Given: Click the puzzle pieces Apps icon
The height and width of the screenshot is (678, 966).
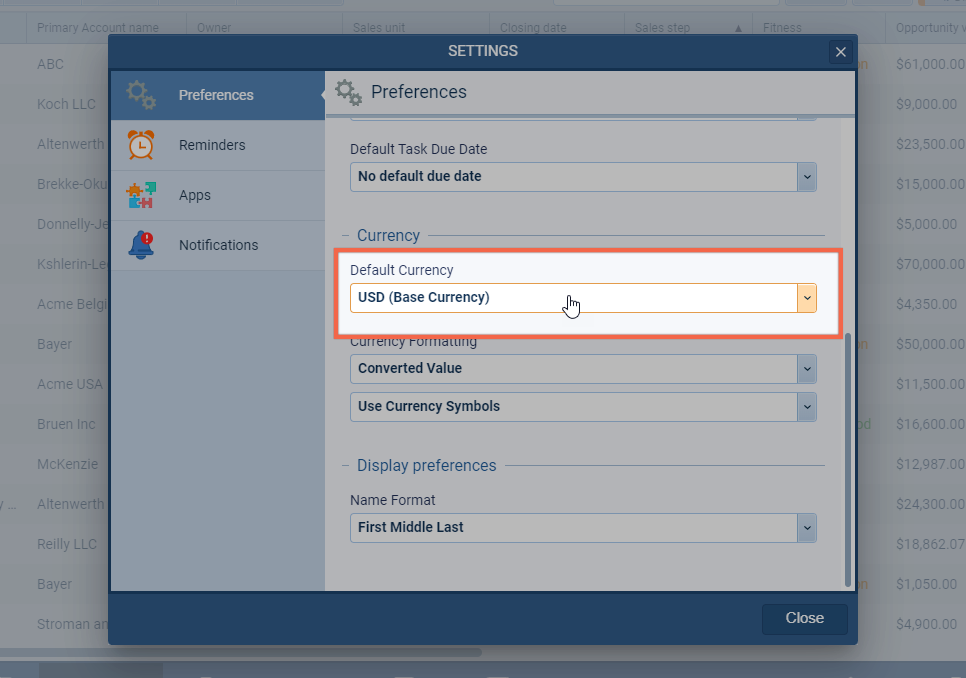Looking at the screenshot, I should click(x=141, y=195).
